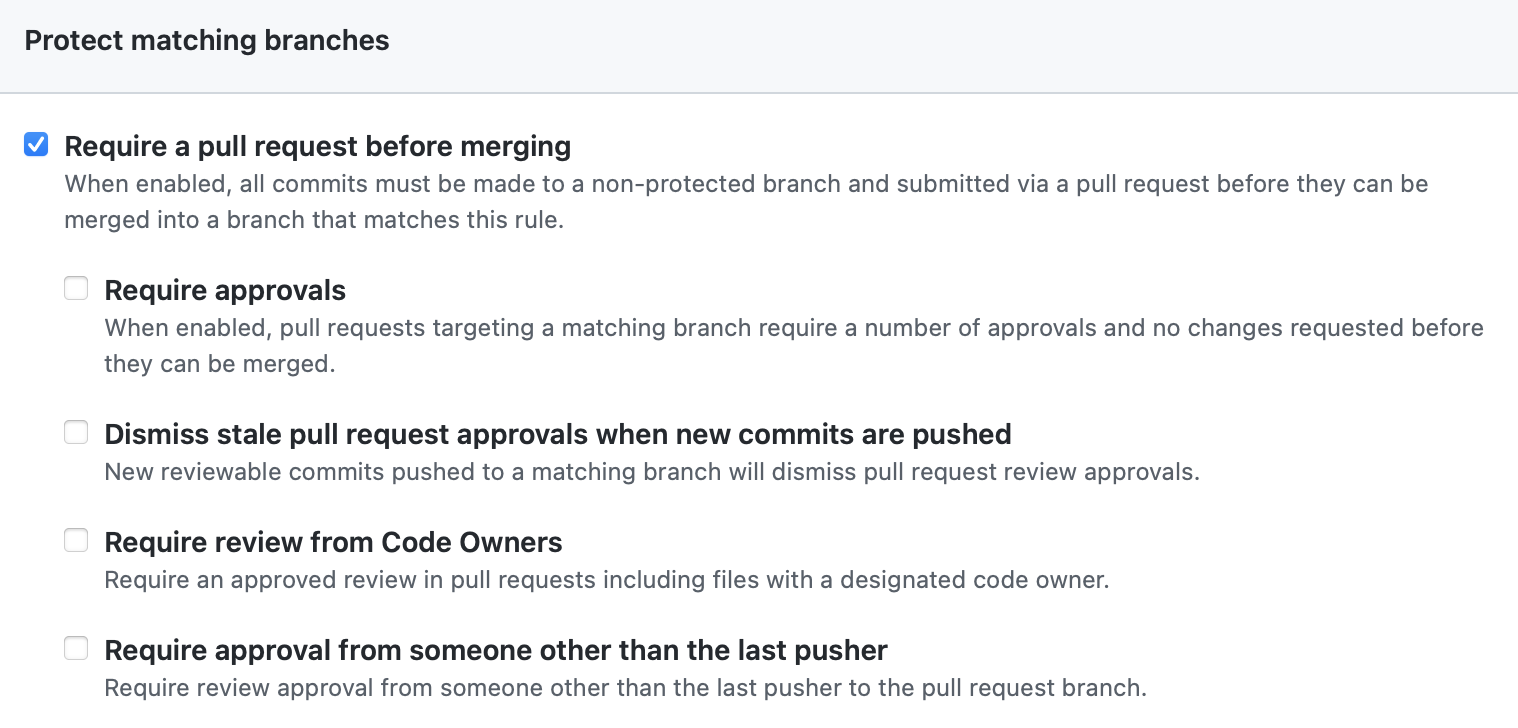Uncheck Require a pull request before merging
1518x728 pixels.
coord(36,146)
